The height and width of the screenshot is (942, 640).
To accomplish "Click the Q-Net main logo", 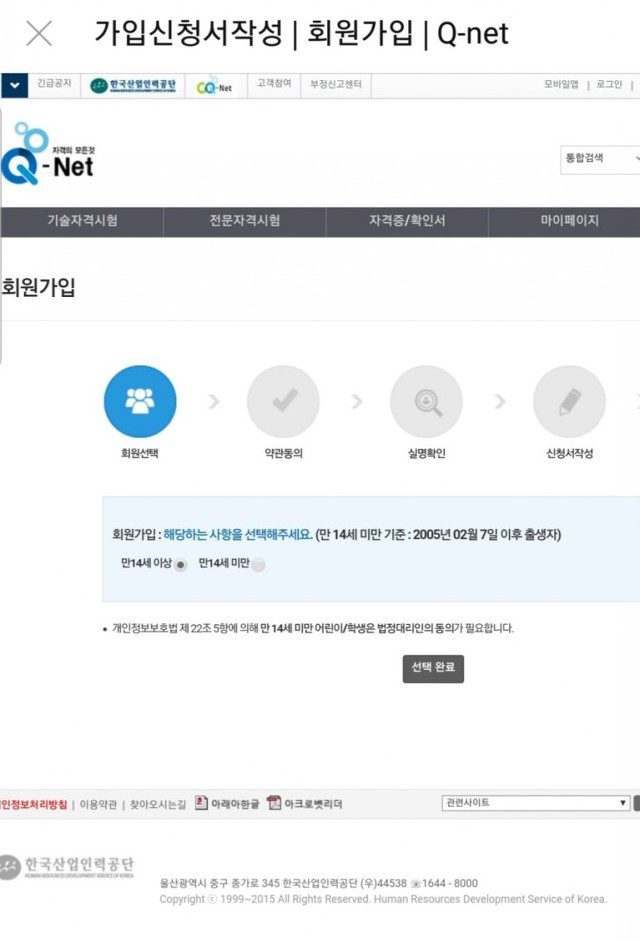I will (50, 157).
